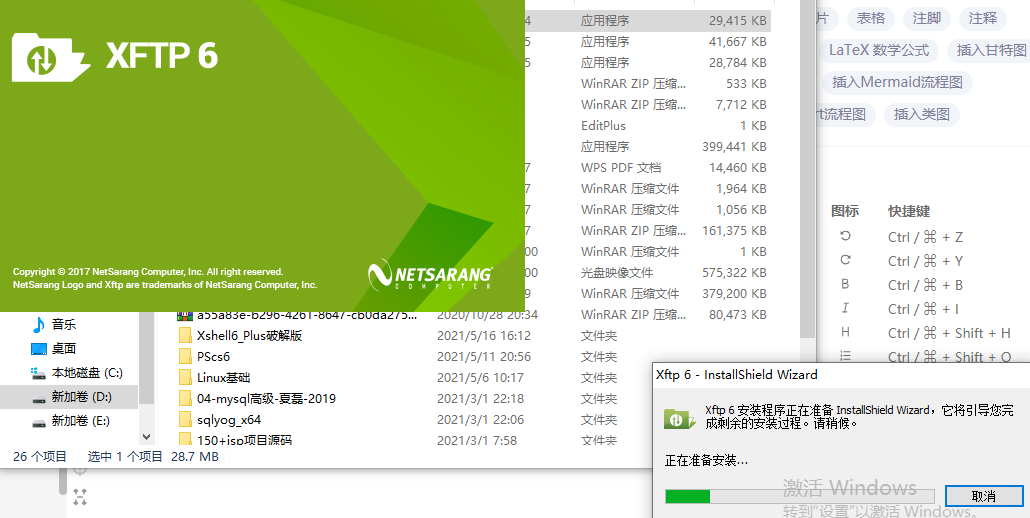The image size is (1030, 518).
Task: Click the date 2020/10/28 20:34
Action: point(487,314)
